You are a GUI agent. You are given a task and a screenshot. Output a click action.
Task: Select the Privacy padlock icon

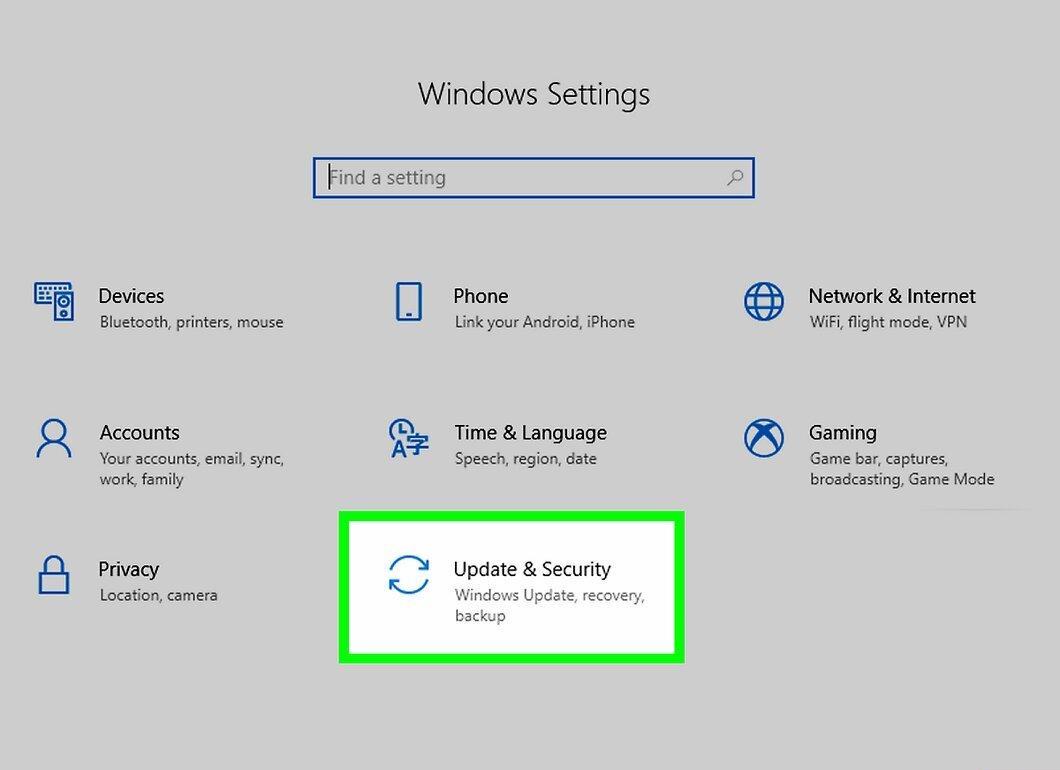(x=54, y=575)
